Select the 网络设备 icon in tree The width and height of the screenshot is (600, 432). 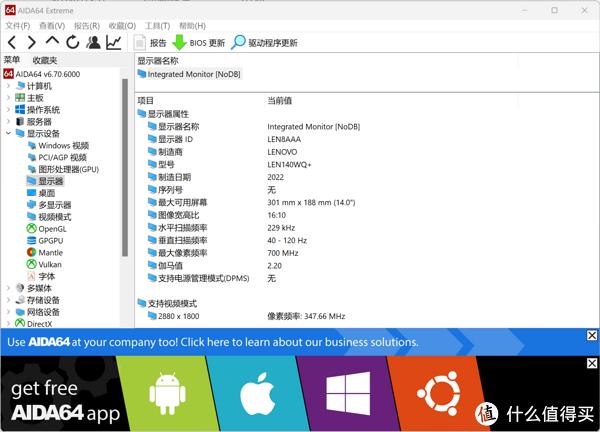20,311
